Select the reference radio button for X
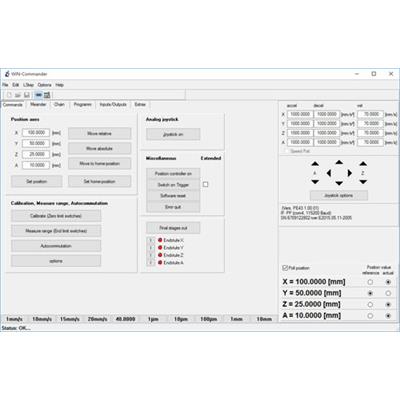 pyautogui.click(x=370, y=282)
